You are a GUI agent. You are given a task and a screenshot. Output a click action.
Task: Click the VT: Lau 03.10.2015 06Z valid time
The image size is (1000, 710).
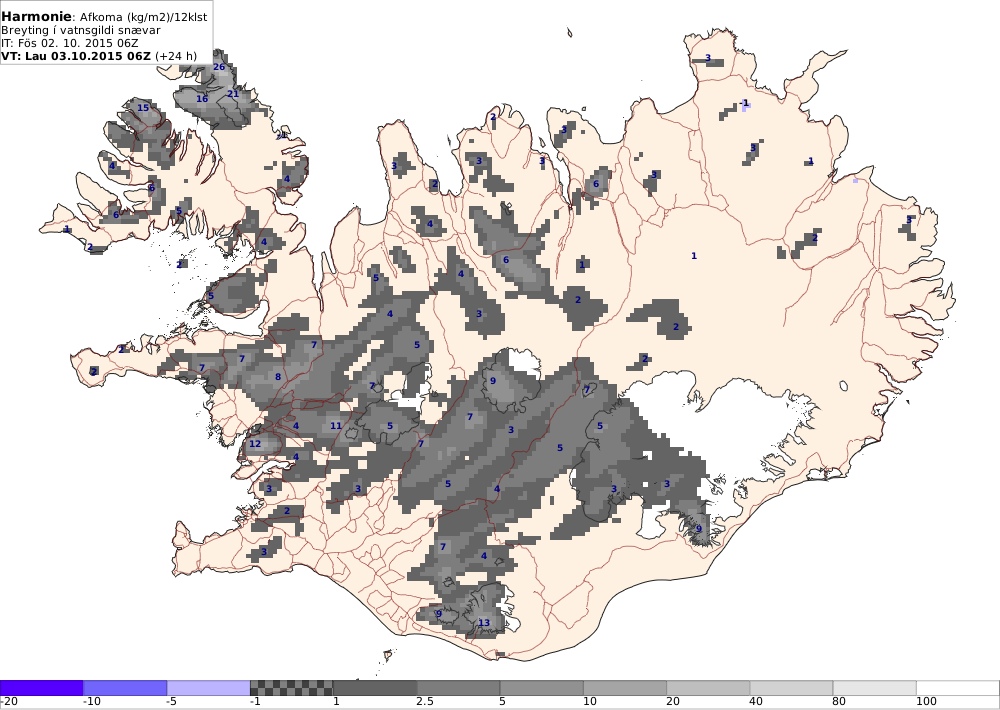click(76, 55)
